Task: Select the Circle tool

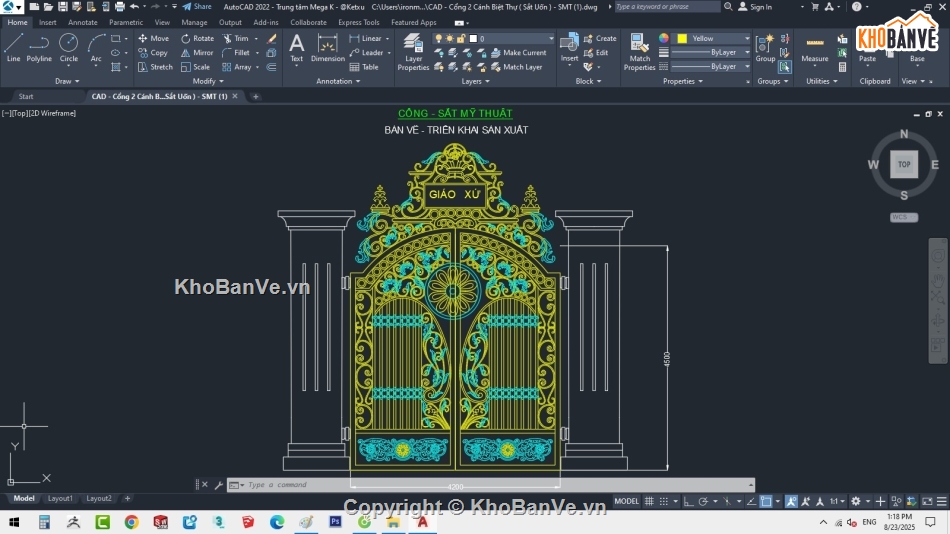Action: (x=68, y=48)
